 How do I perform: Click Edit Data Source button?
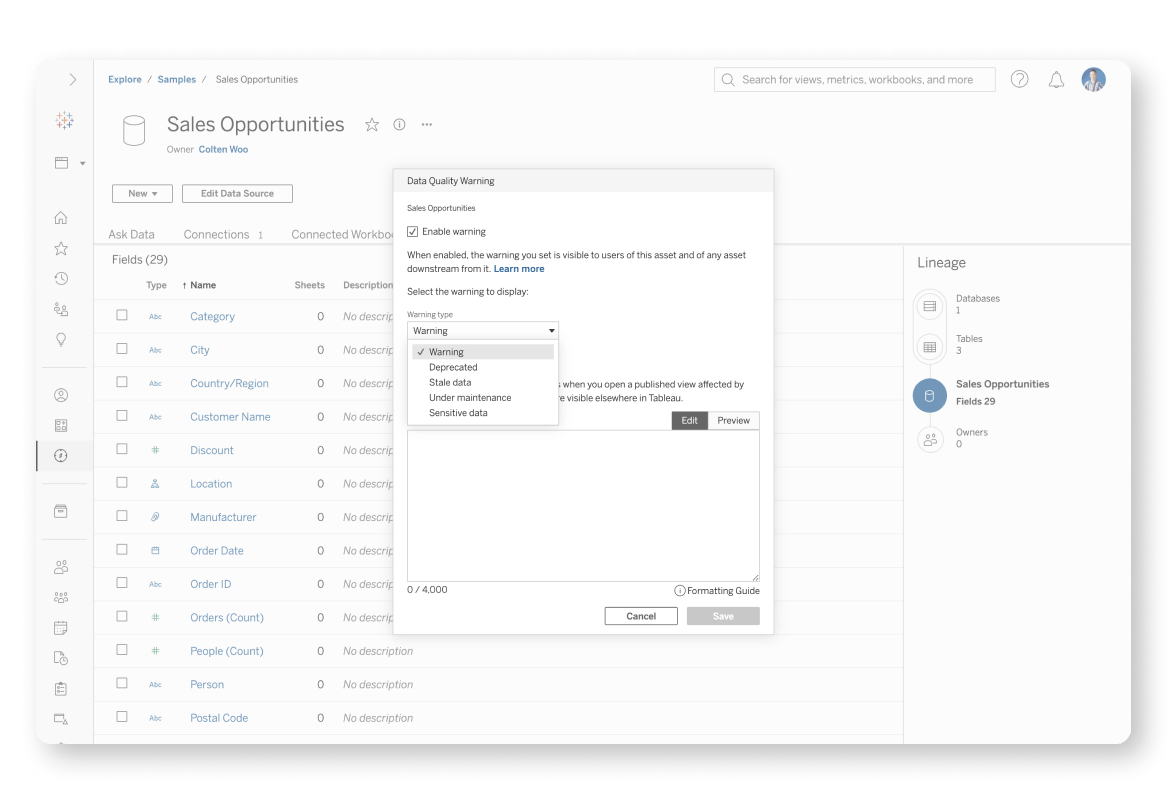(237, 193)
